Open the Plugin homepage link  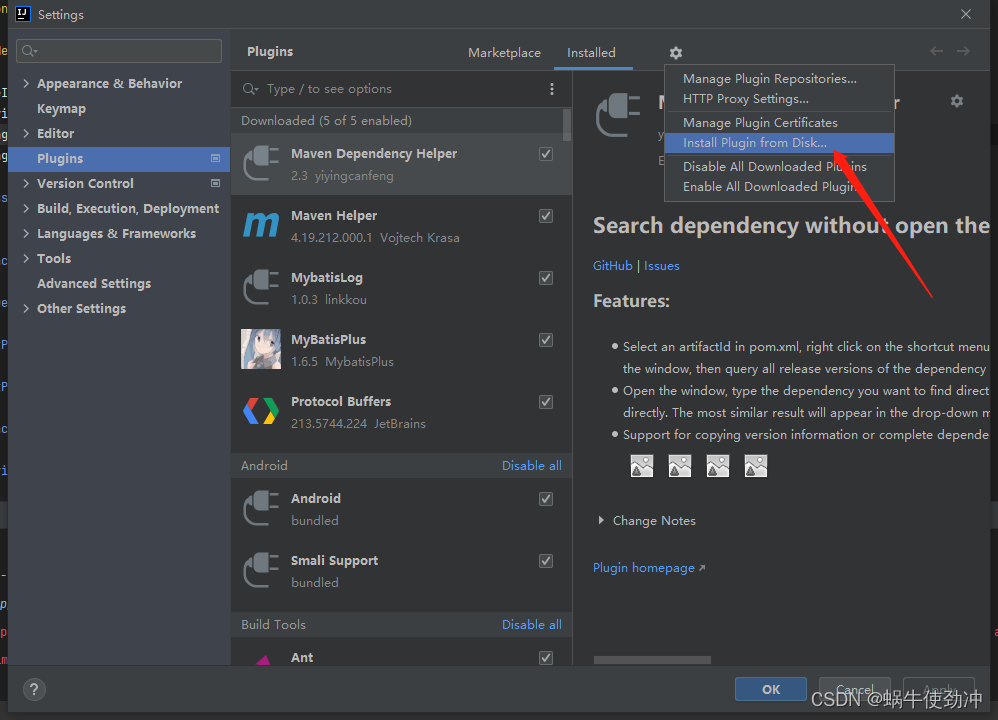(649, 568)
